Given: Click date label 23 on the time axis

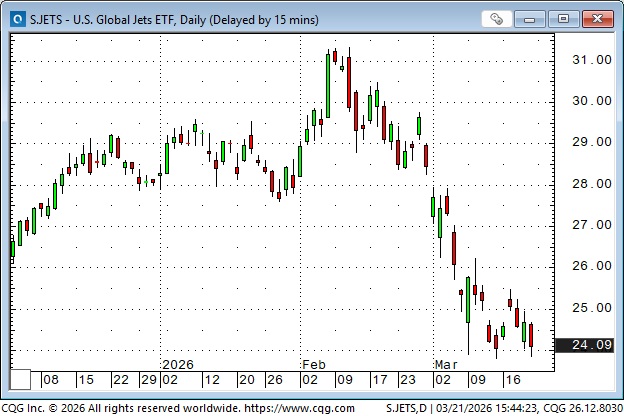Looking at the screenshot, I should point(407,380).
